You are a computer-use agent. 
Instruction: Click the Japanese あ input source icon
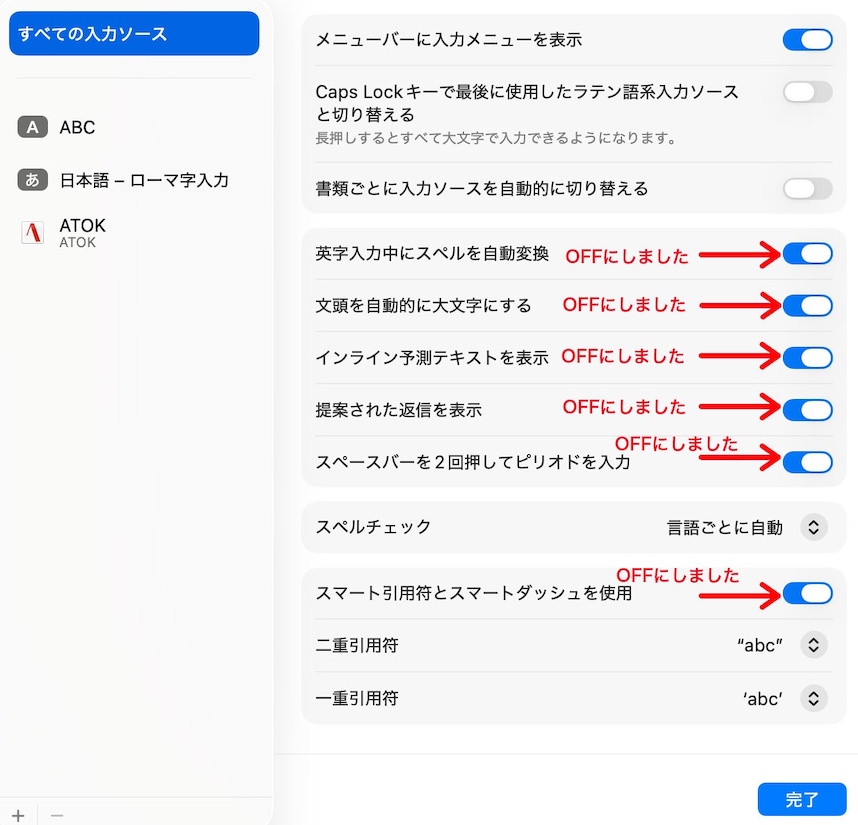(x=33, y=180)
